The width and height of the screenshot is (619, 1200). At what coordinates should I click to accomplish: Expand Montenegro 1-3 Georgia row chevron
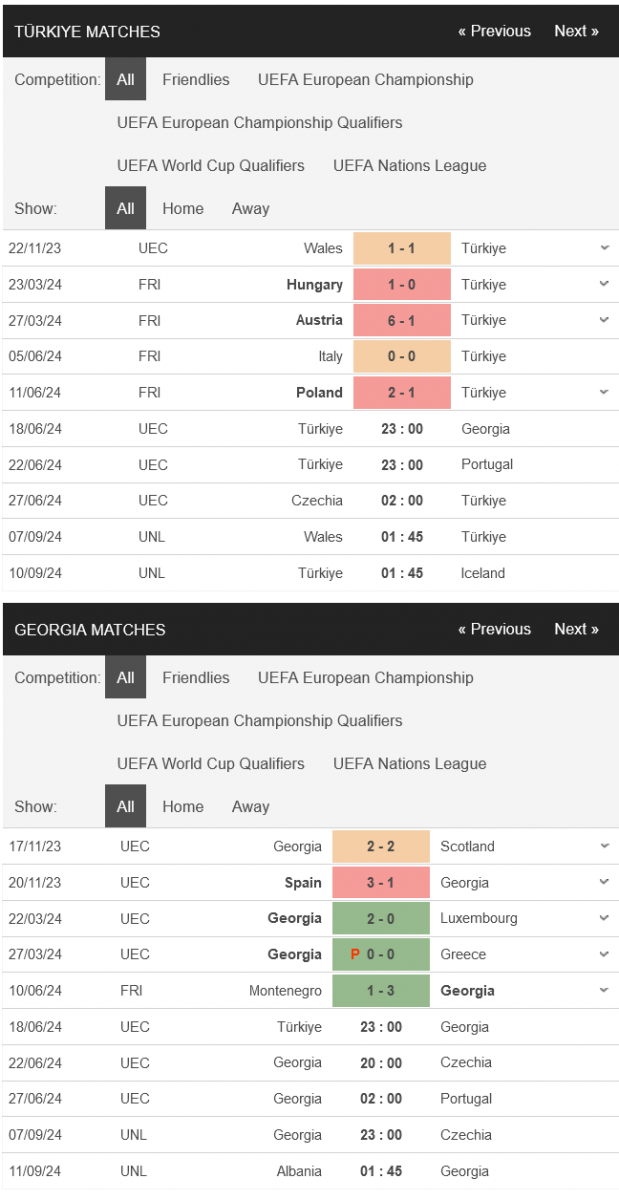coord(604,990)
